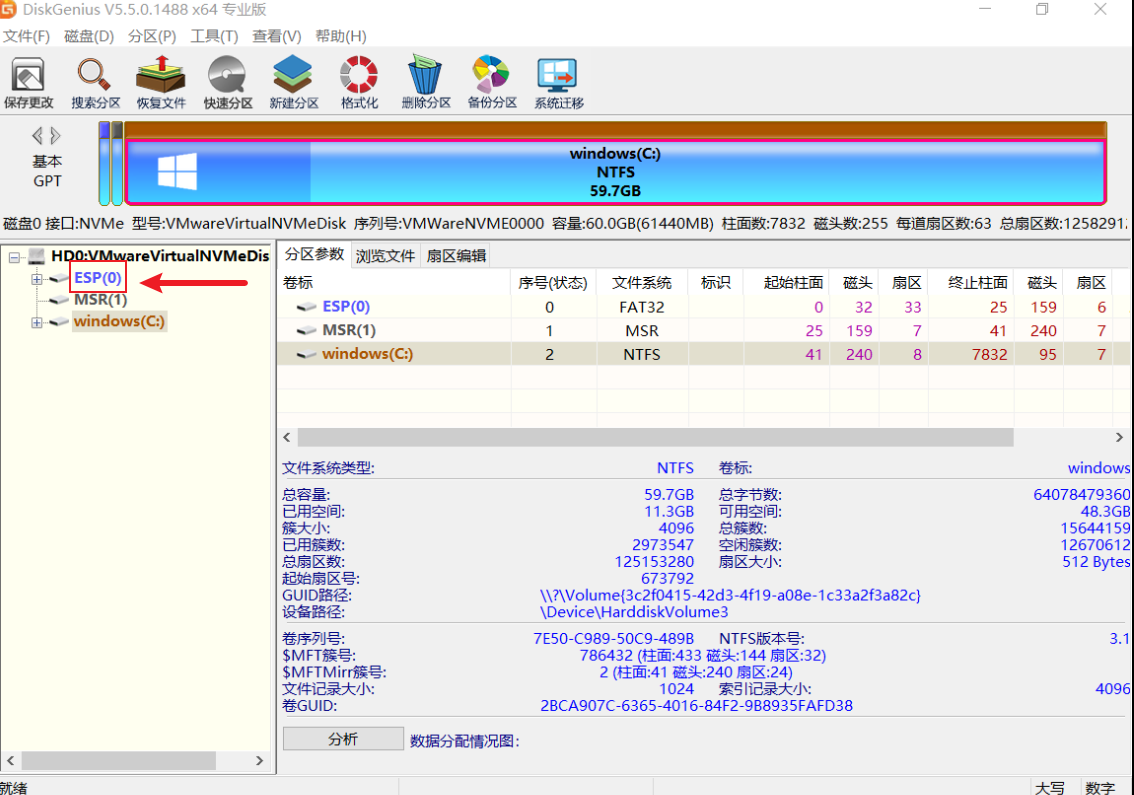Screen dimensions: 1134x795
Task: Open the View (查看) menu
Action: 276,36
